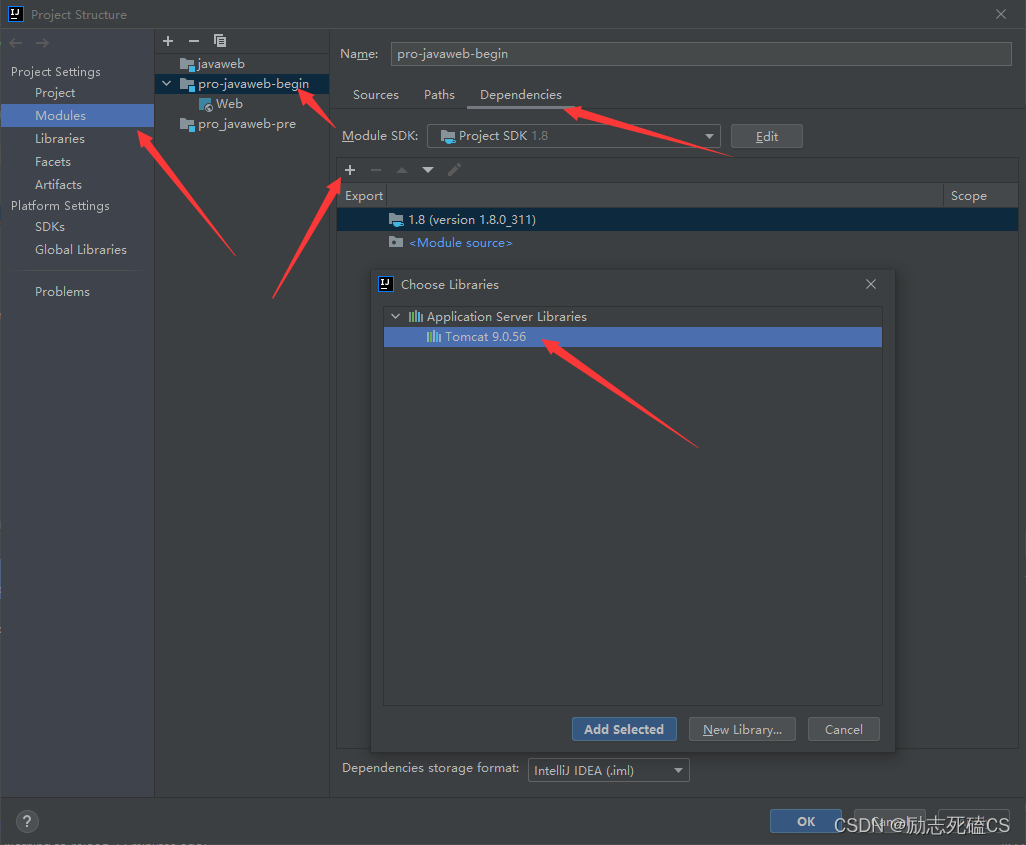Switch to the Dependencies tab
The image size is (1026, 845).
click(521, 95)
